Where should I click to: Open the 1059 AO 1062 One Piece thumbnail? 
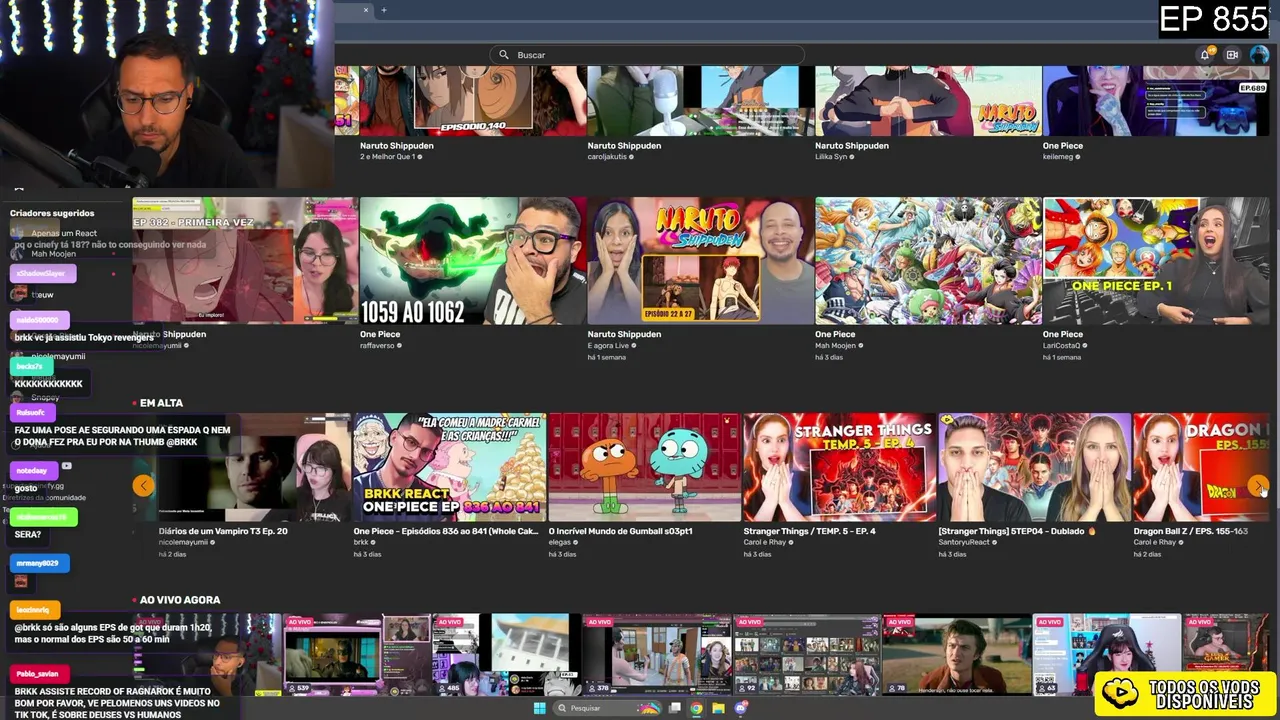pyautogui.click(x=473, y=260)
